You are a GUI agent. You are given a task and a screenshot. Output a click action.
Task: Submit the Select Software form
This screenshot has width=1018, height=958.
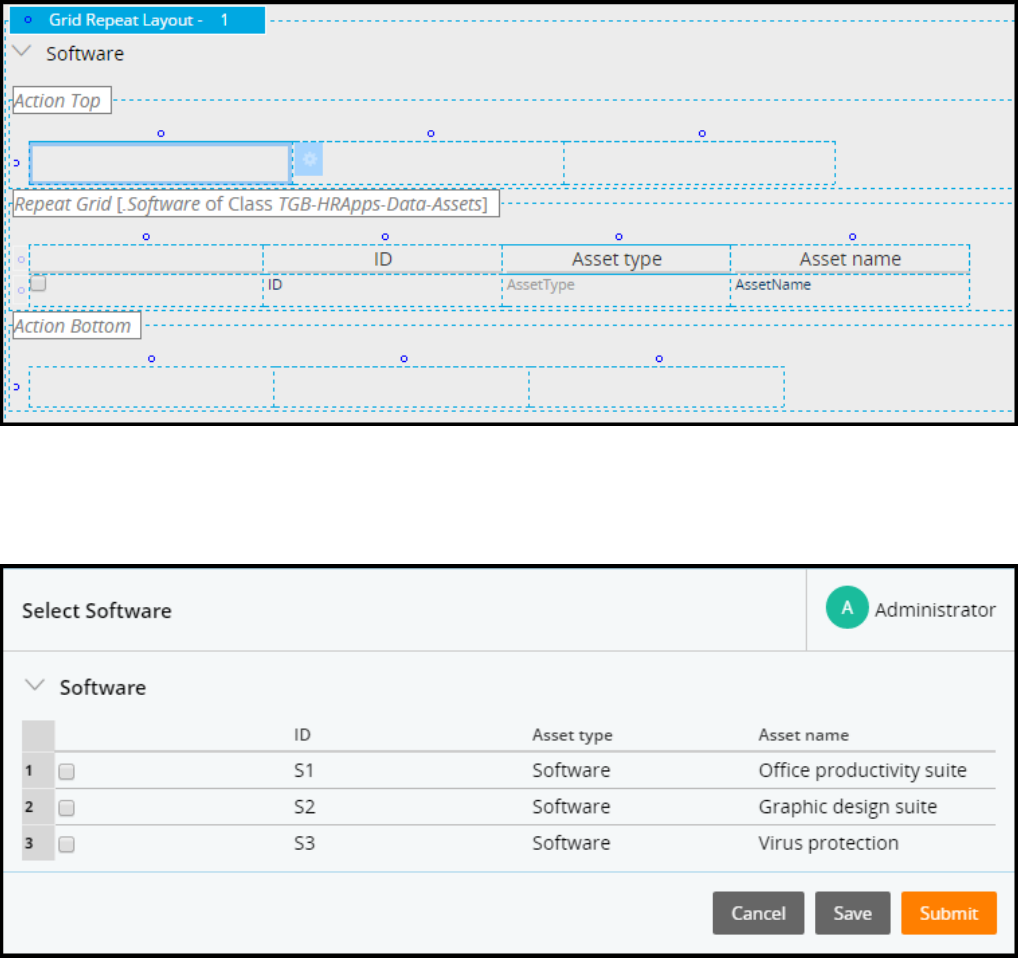pos(948,912)
